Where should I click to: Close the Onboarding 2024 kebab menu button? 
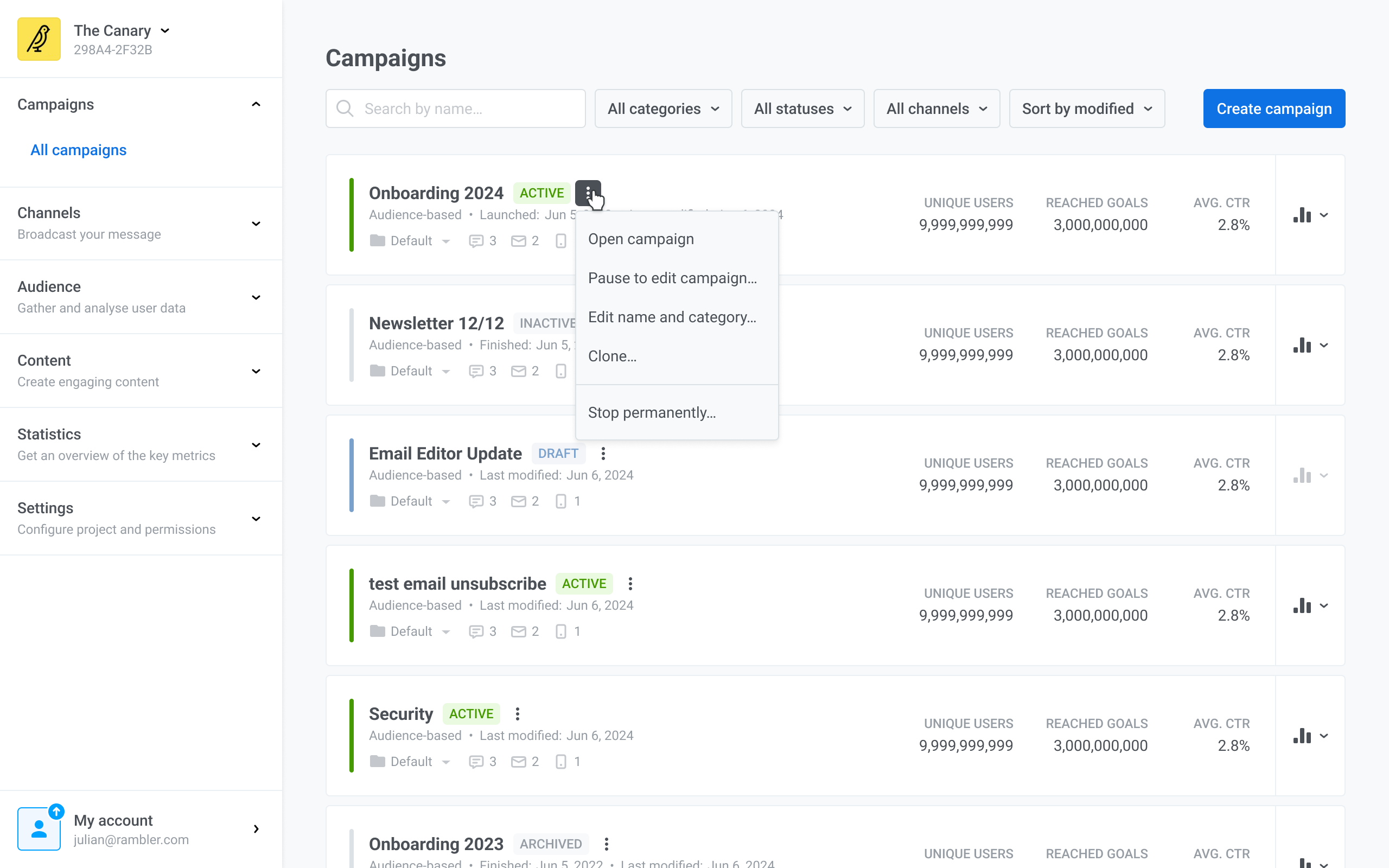[x=588, y=193]
